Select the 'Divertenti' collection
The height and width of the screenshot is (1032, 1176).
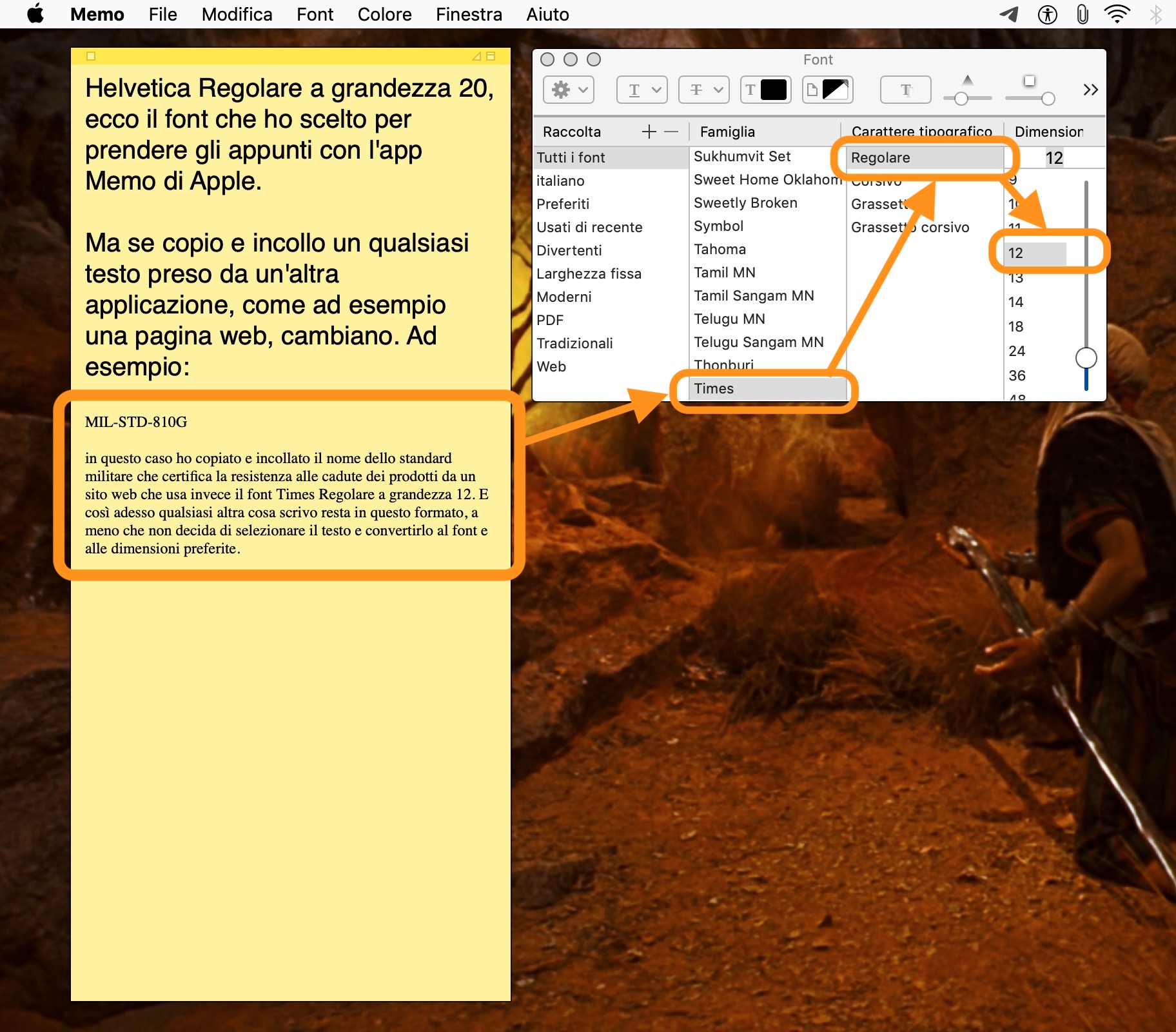(611, 250)
